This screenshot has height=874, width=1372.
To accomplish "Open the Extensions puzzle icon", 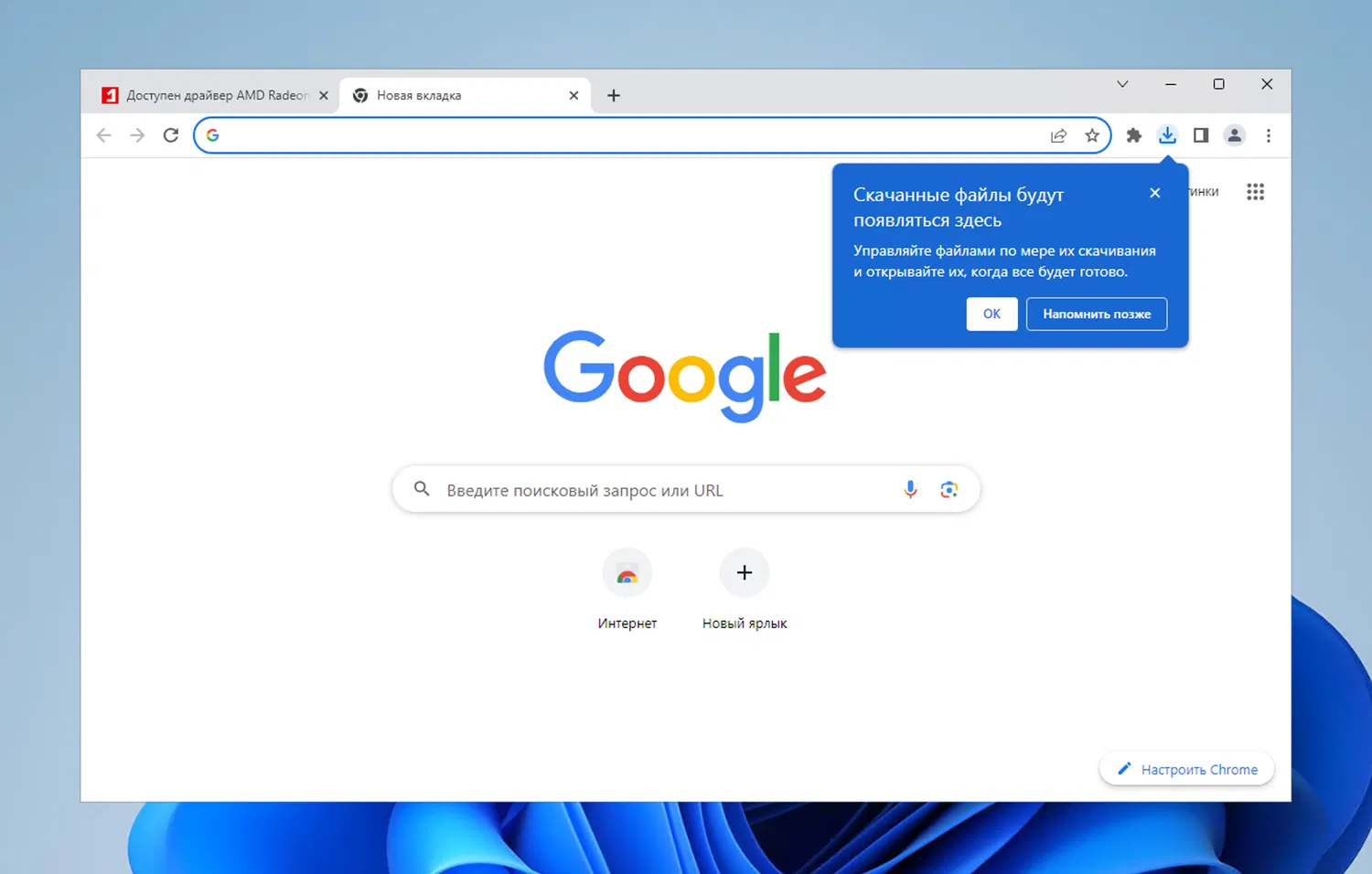I will tap(1134, 135).
